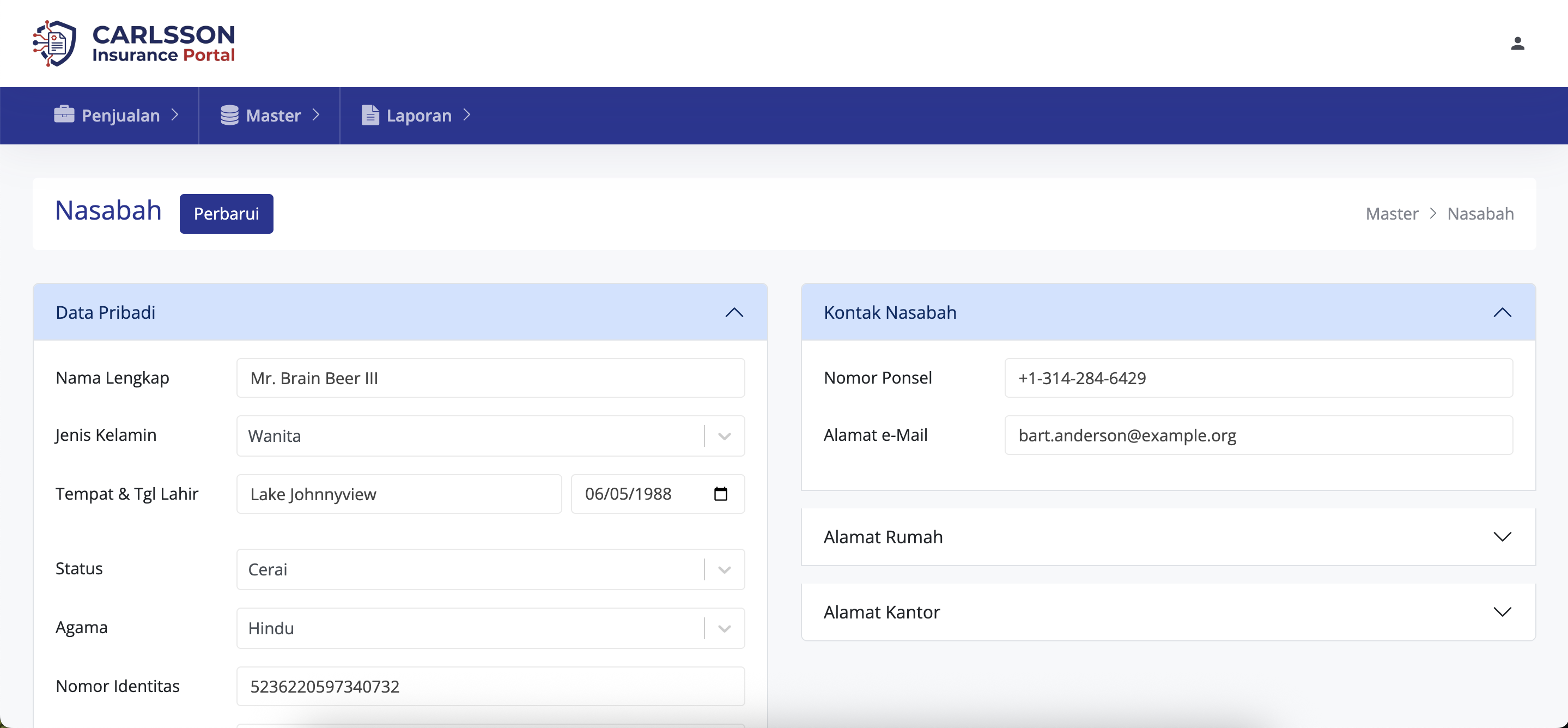
Task: Click the Jenis Kelamin label
Action: [106, 435]
